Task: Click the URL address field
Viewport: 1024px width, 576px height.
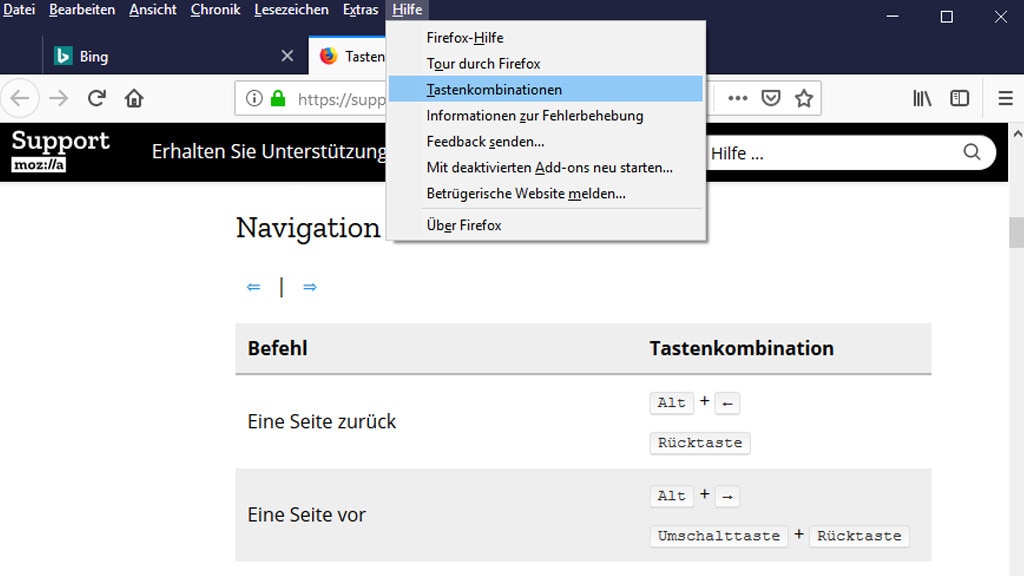Action: 341,99
